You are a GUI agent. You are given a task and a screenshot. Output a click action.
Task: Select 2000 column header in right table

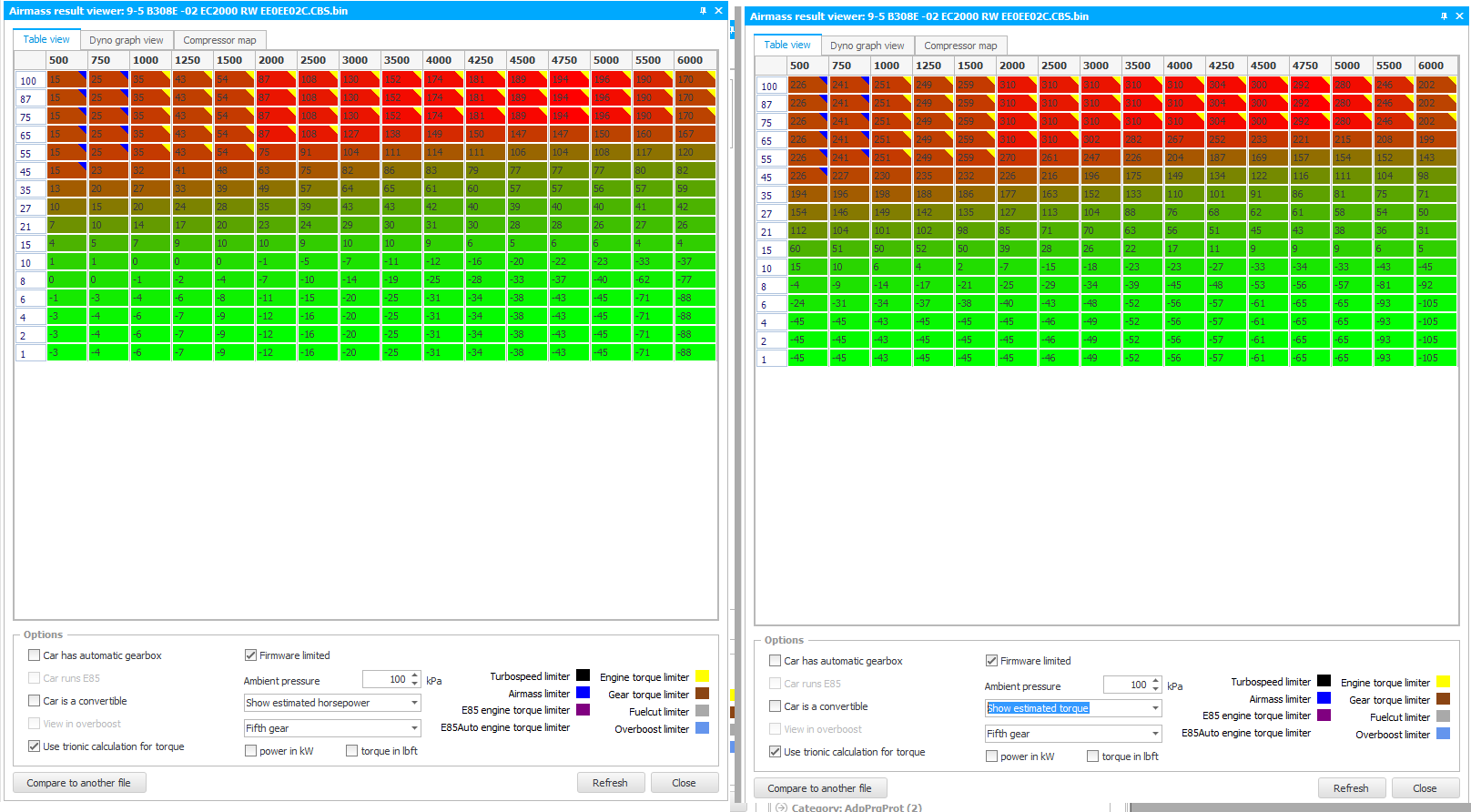point(1016,66)
